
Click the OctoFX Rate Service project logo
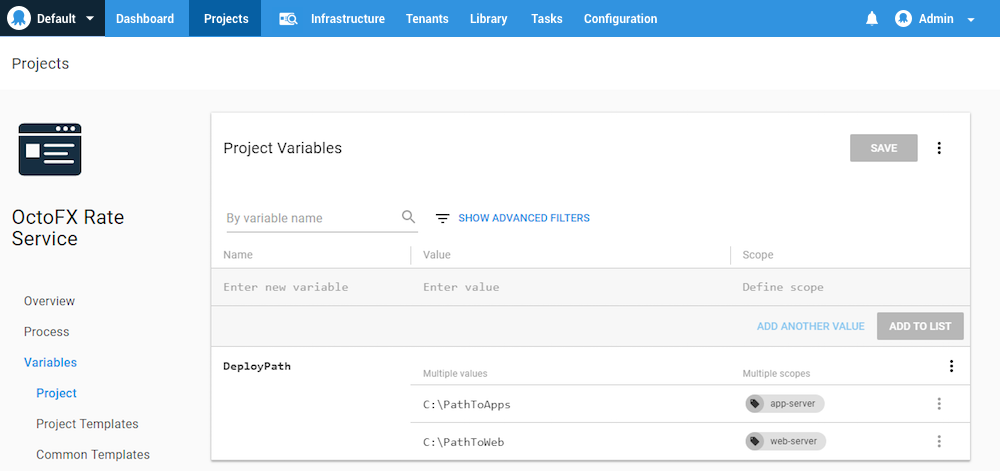click(x=50, y=149)
